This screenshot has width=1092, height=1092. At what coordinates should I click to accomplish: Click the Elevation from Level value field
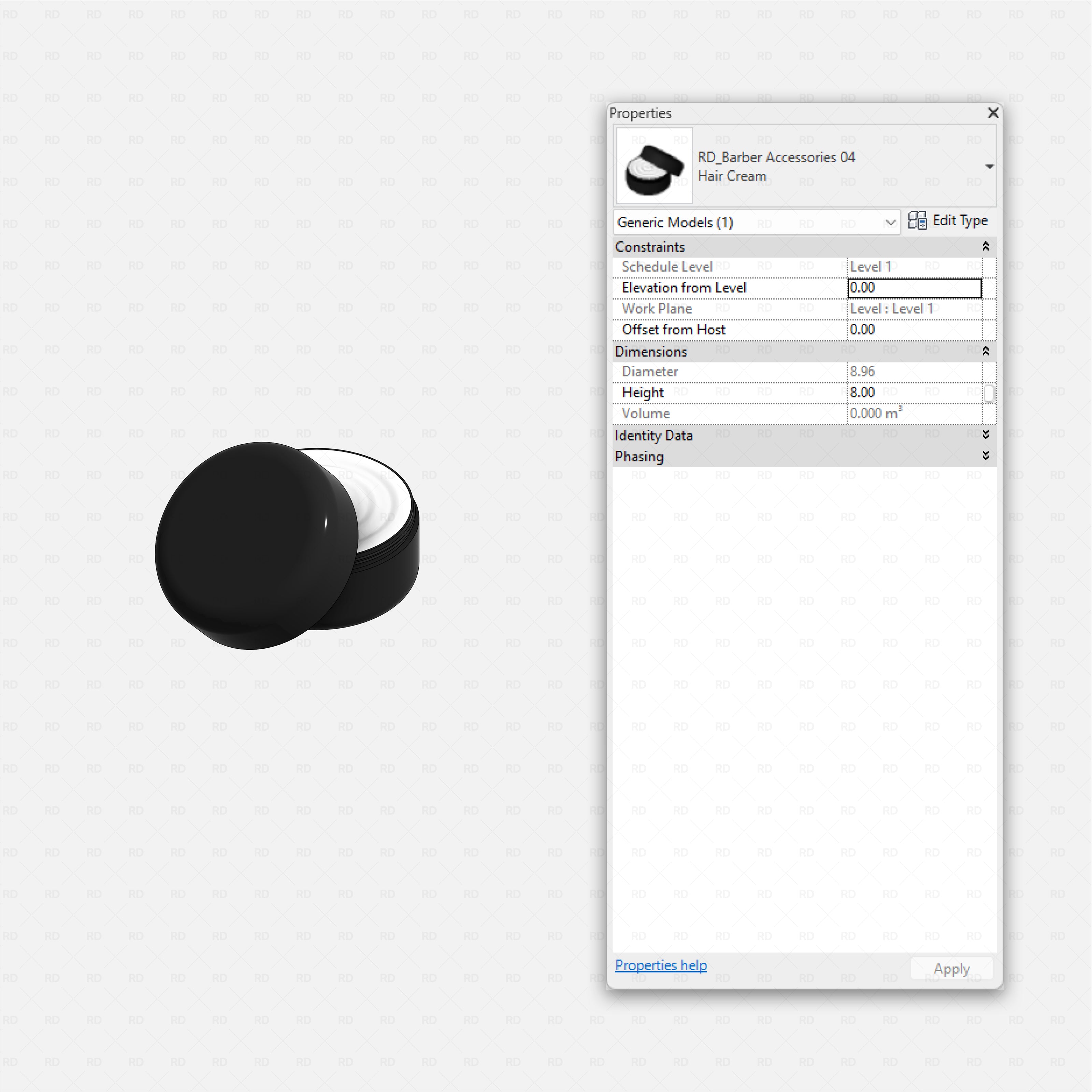(x=914, y=288)
